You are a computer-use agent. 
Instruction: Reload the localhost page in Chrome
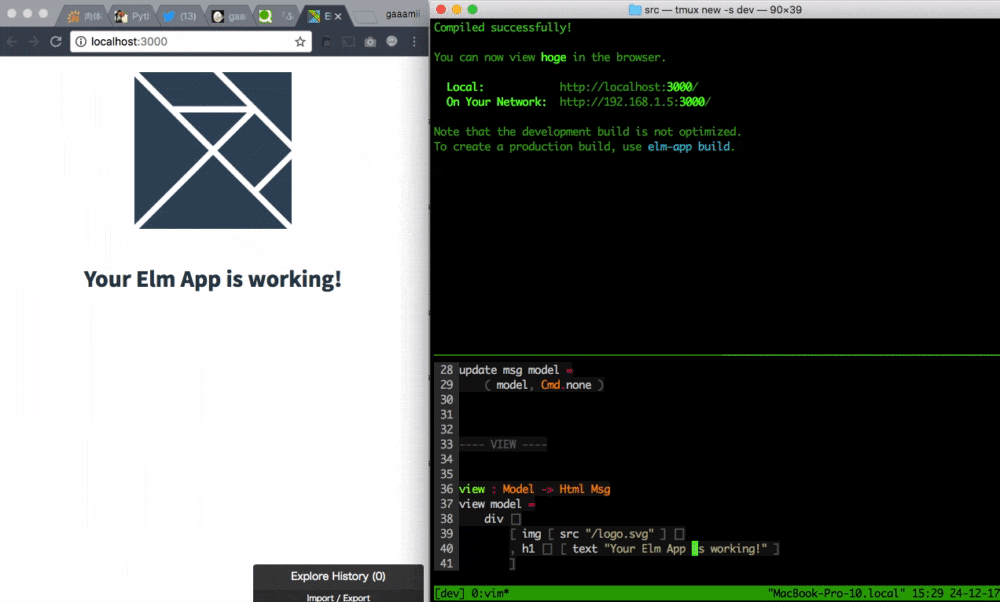point(55,41)
